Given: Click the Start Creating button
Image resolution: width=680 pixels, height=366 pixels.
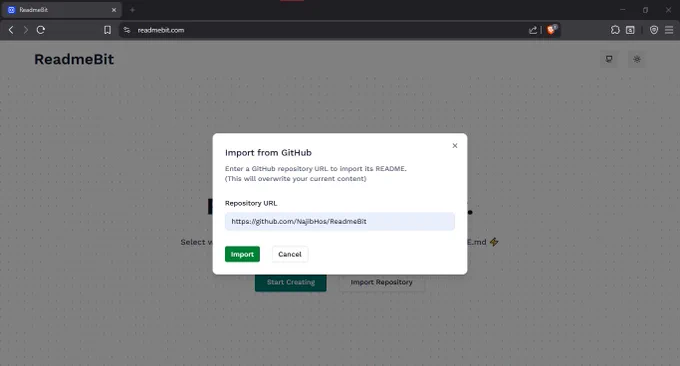Looking at the screenshot, I should click(291, 282).
